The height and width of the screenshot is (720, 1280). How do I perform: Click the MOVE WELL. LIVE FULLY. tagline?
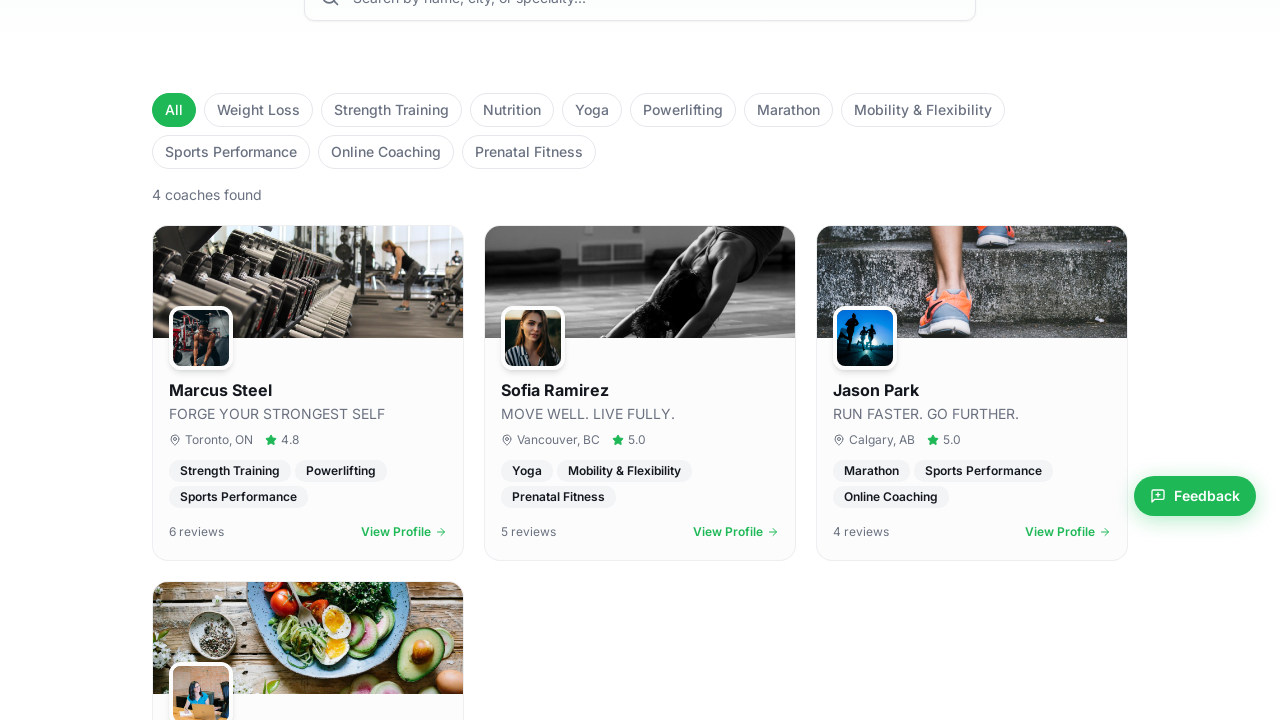click(x=588, y=414)
